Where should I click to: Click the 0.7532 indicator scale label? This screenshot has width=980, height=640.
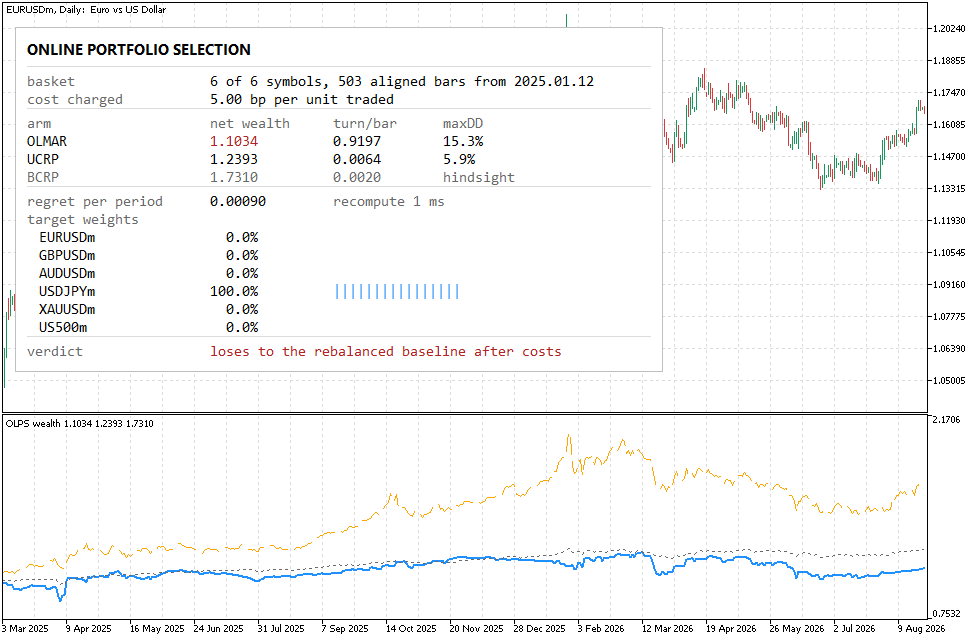pyautogui.click(x=946, y=614)
